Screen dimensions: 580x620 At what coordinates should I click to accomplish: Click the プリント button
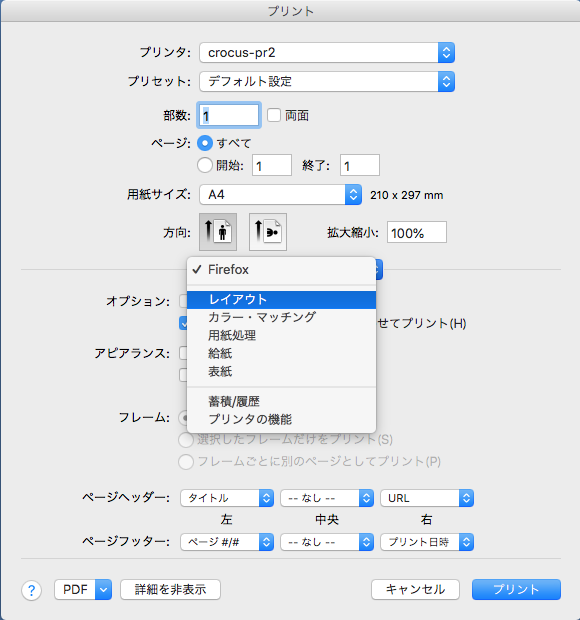[516, 590]
